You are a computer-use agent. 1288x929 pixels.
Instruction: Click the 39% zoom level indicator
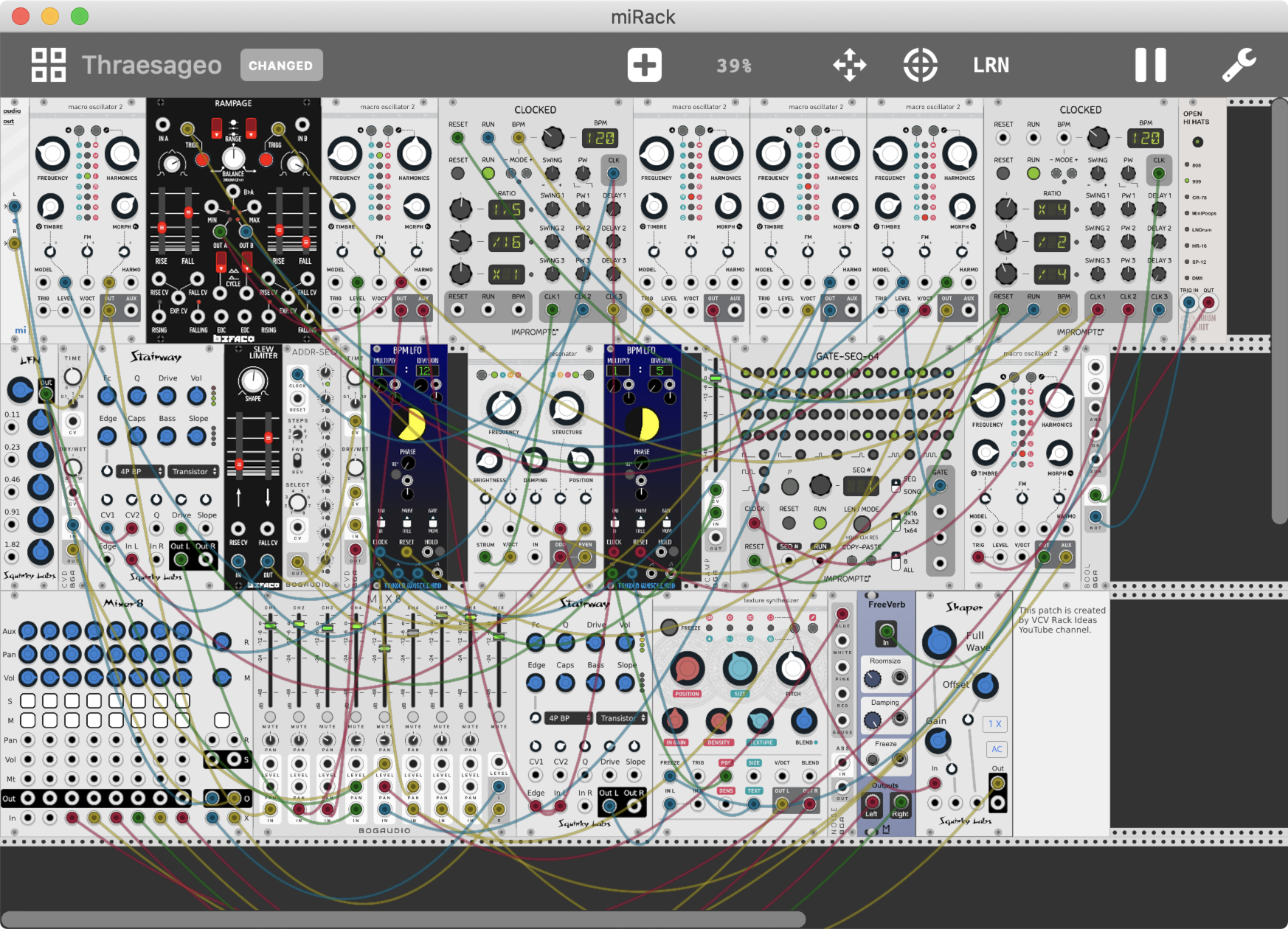tap(734, 66)
